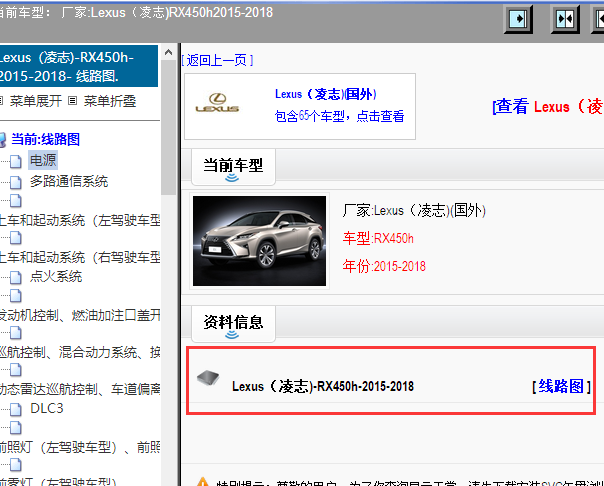The width and height of the screenshot is (604, 486).
Task: Open the red 查看 Lexus link
Action: (548, 106)
